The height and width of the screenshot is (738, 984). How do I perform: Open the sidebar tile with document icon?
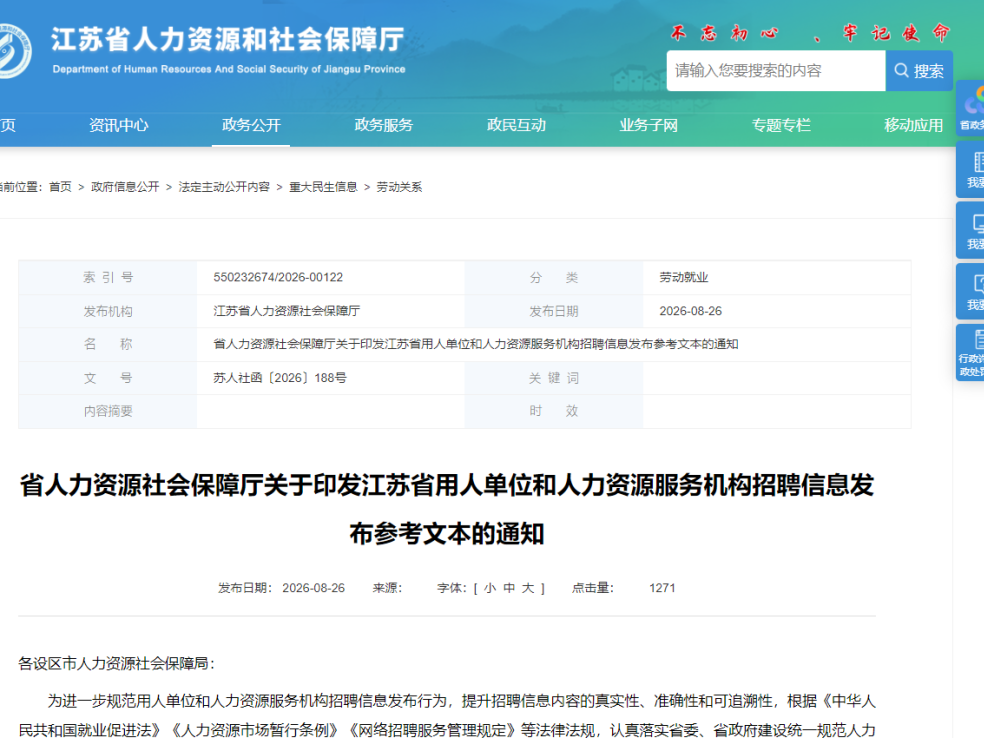(971, 169)
